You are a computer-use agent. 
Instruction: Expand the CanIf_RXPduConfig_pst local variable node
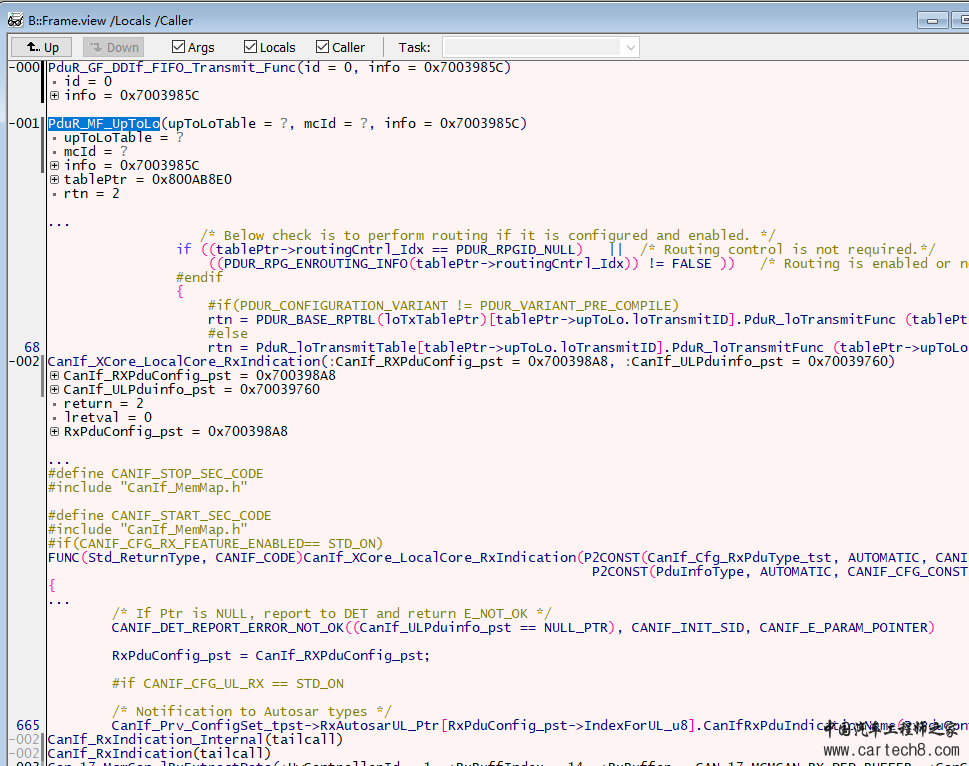[54, 376]
